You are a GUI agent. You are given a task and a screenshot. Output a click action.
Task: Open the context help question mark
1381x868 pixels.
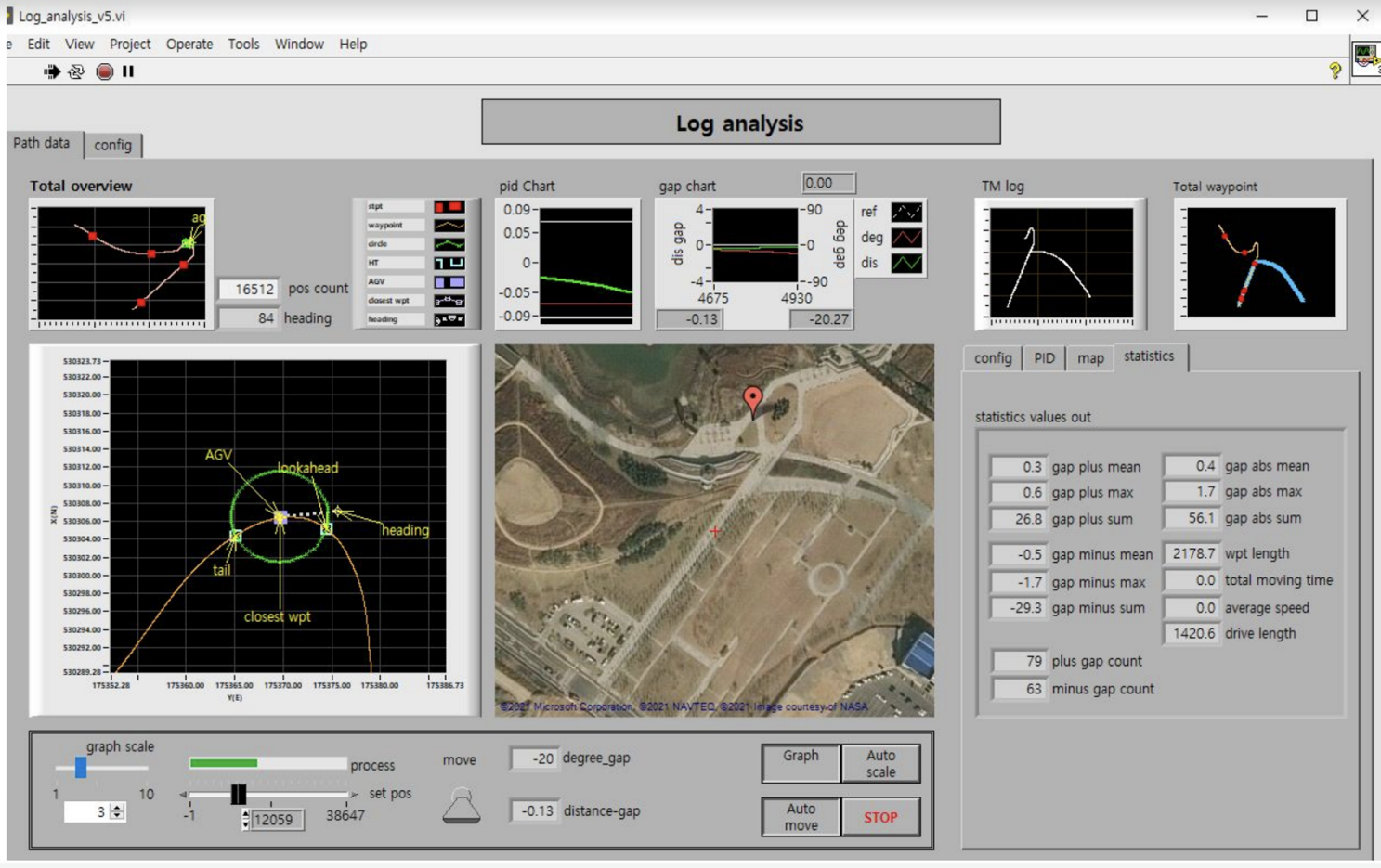pyautogui.click(x=1335, y=71)
